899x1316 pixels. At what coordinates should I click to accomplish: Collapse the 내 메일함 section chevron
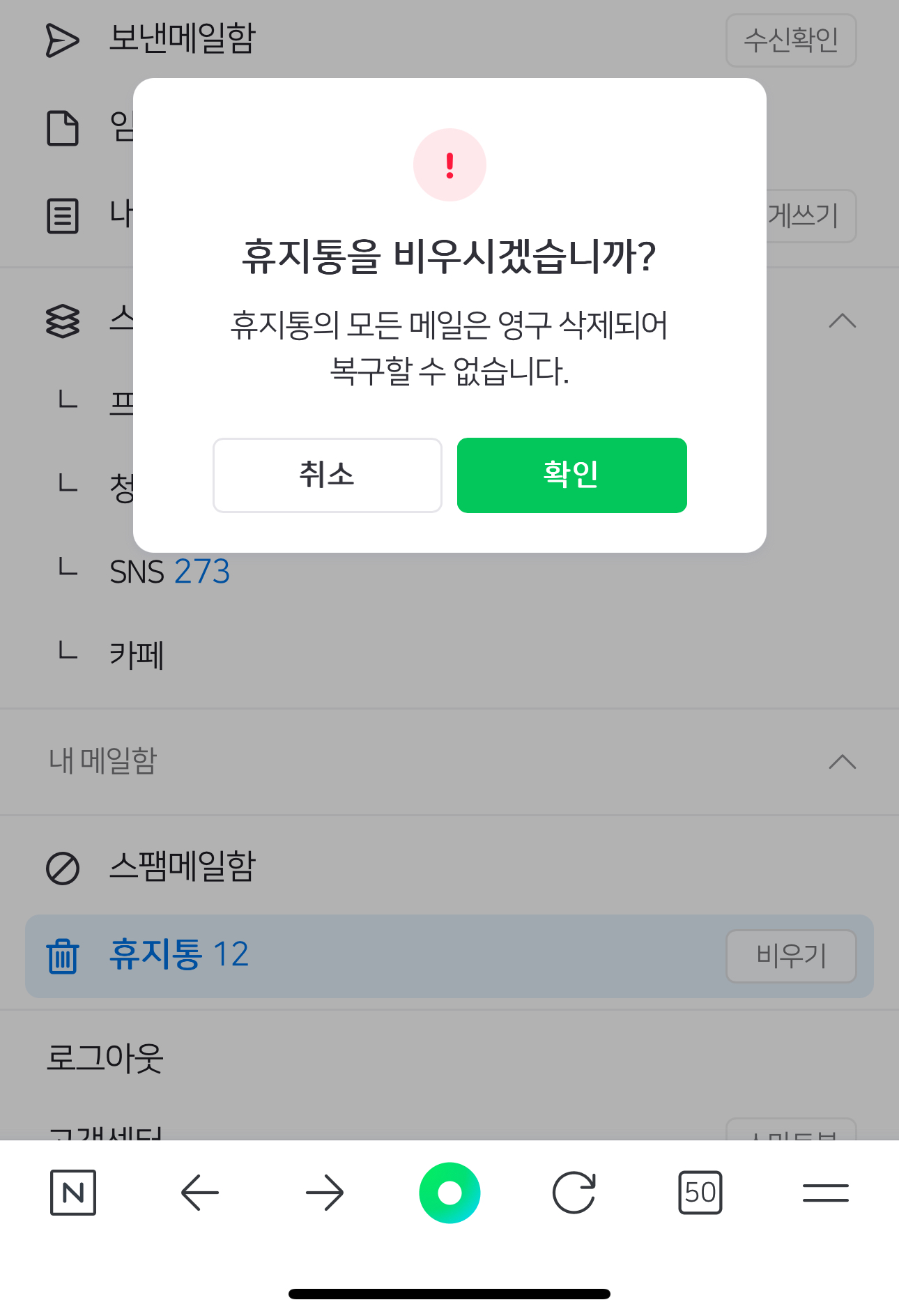[x=842, y=761]
